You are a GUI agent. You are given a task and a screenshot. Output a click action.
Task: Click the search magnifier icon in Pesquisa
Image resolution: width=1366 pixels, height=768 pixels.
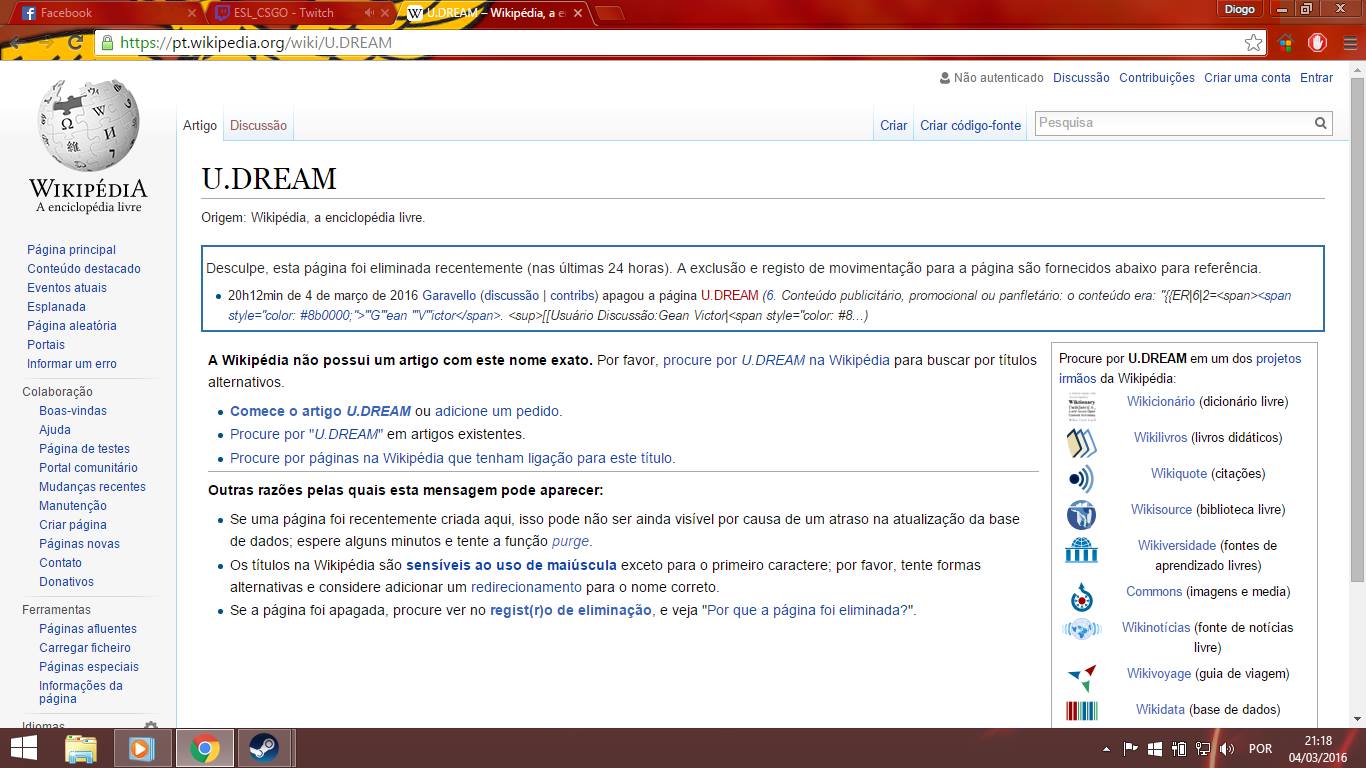(x=1321, y=123)
